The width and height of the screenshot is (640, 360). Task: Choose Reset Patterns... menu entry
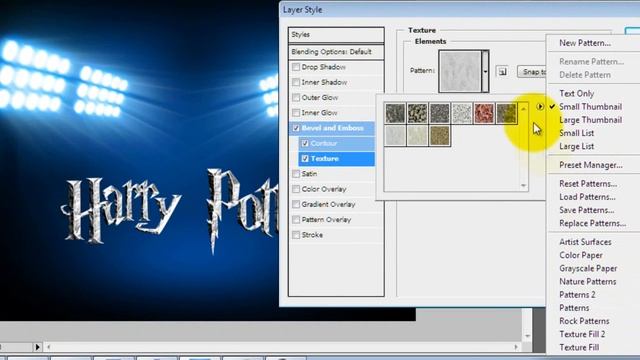588,184
